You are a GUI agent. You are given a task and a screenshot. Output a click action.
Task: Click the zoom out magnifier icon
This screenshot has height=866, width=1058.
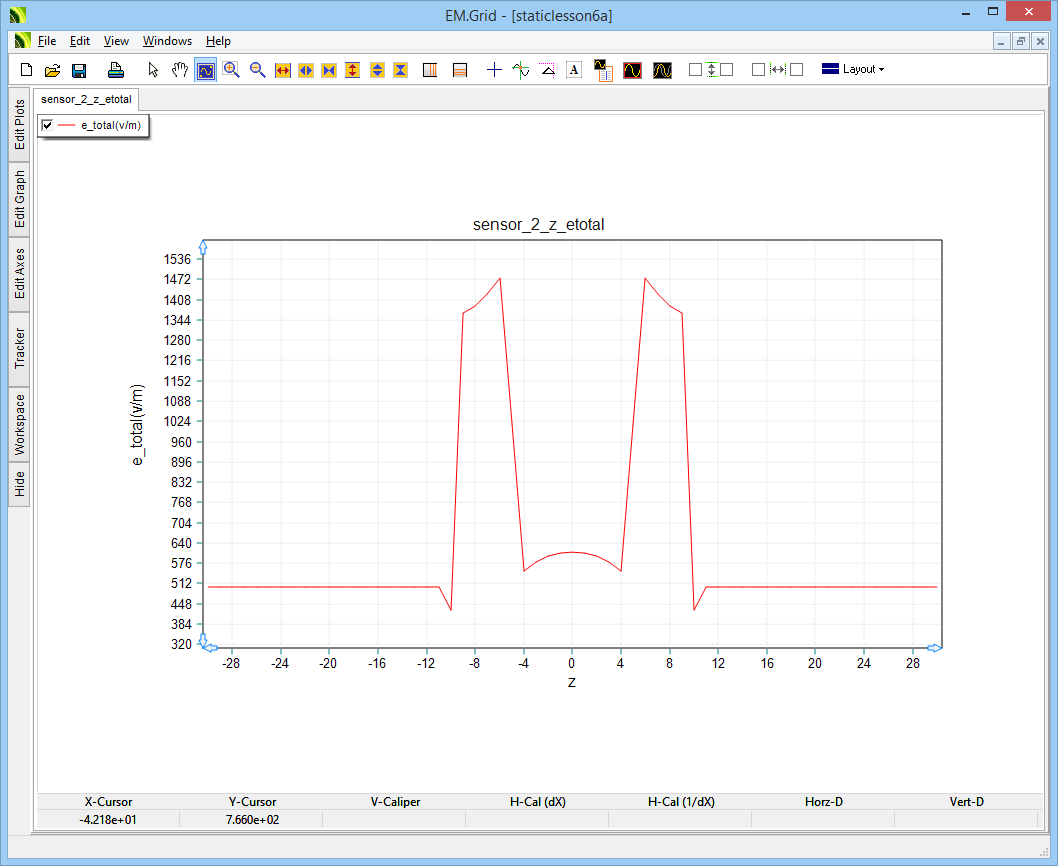(258, 70)
